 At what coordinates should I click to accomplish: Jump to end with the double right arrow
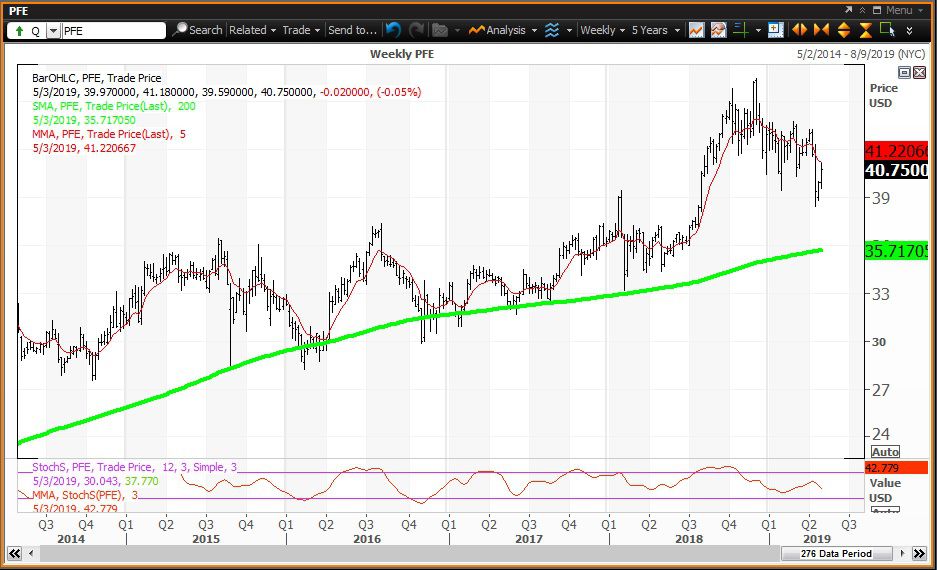919,553
